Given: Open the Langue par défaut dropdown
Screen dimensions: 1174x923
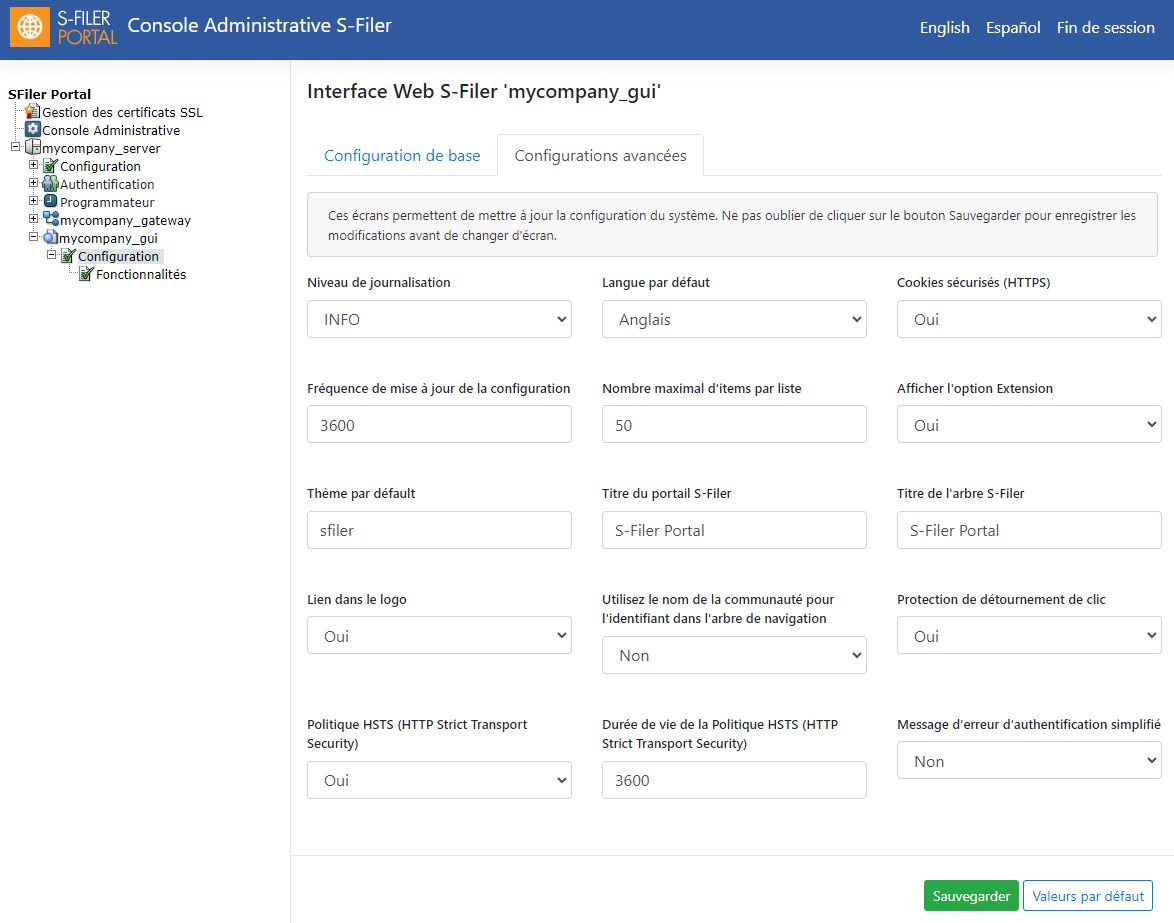Looking at the screenshot, I should pyautogui.click(x=734, y=319).
